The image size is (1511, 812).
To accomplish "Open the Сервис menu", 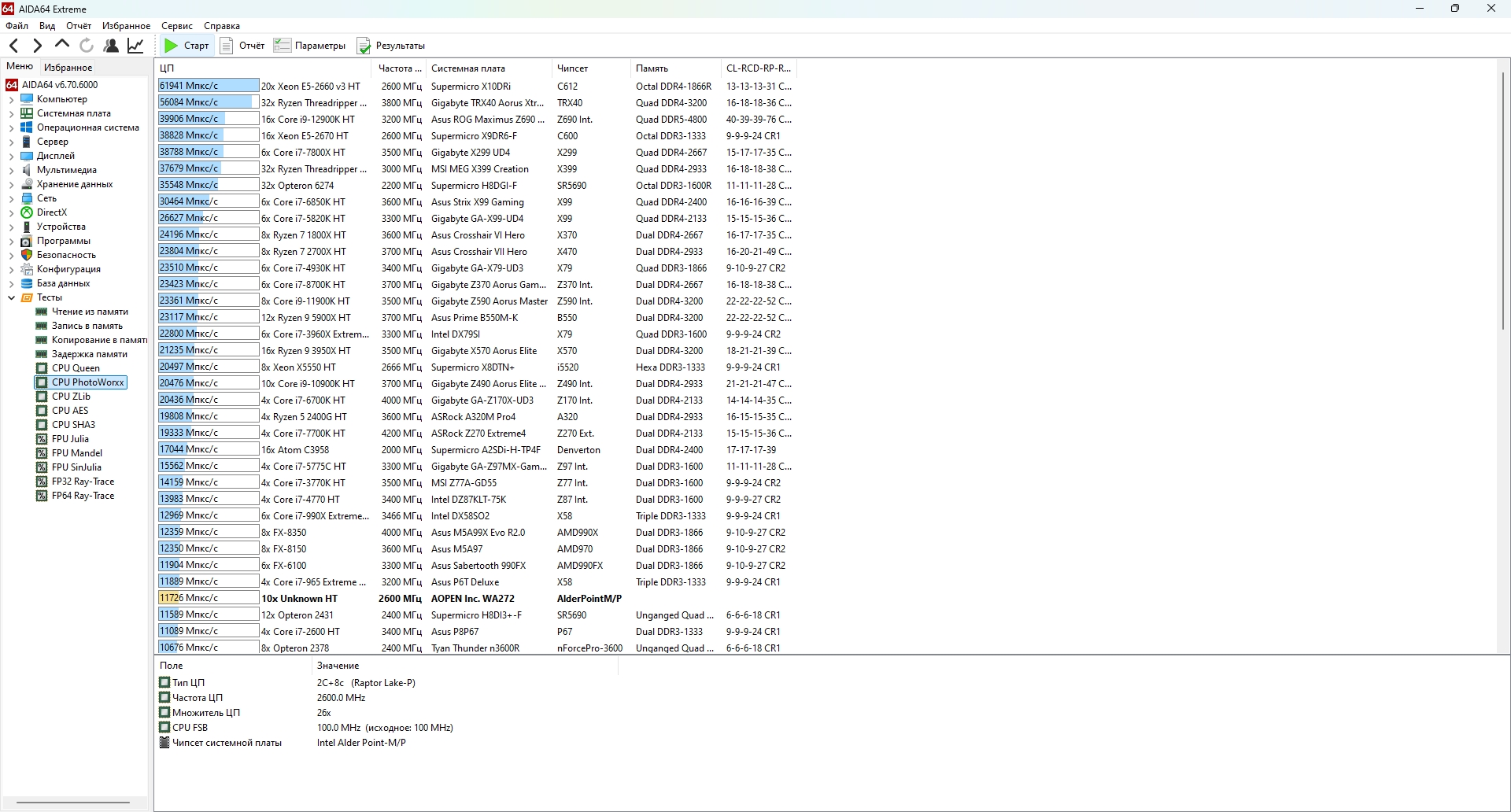I will click(177, 26).
